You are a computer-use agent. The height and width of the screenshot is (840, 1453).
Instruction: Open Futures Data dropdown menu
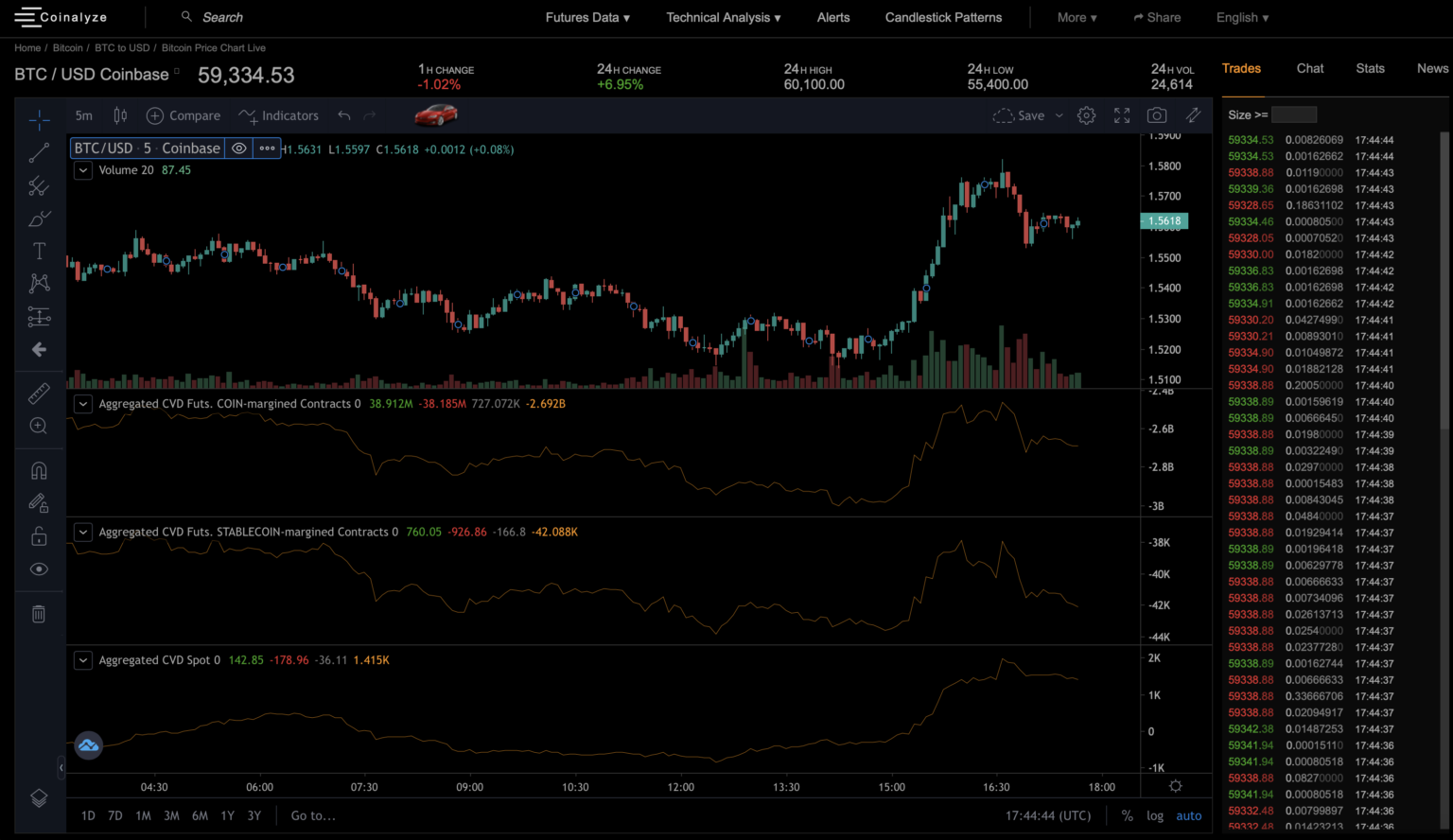pyautogui.click(x=587, y=17)
